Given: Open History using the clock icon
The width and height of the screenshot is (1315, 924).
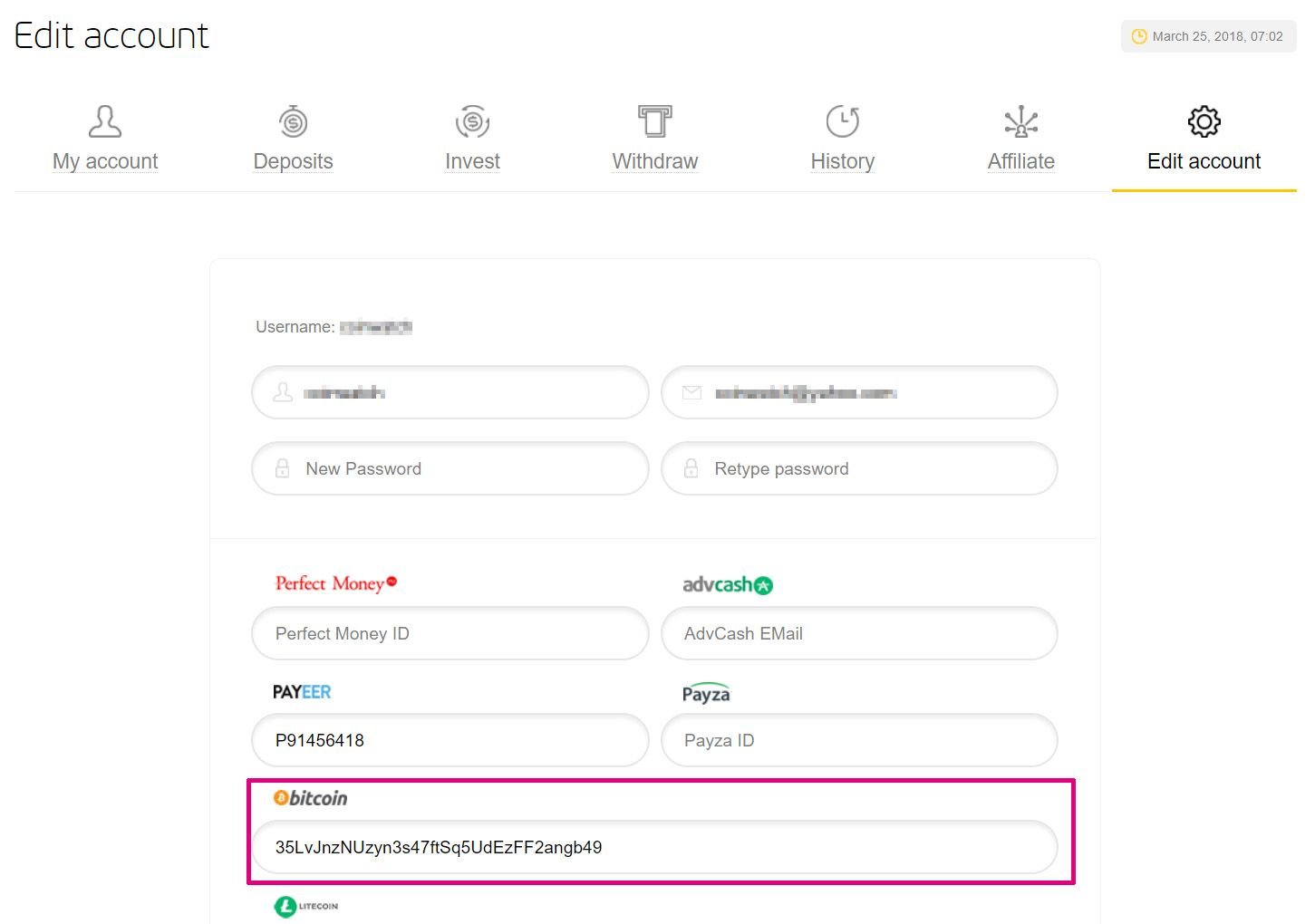Looking at the screenshot, I should click(x=842, y=121).
